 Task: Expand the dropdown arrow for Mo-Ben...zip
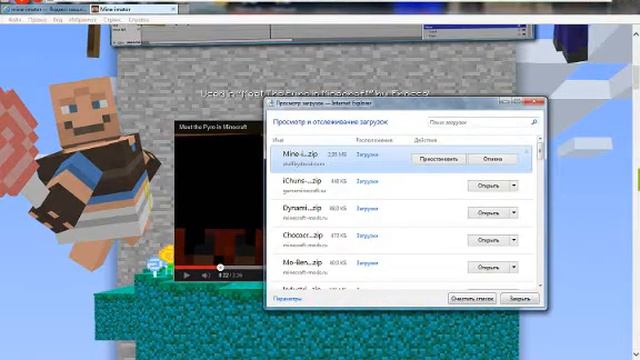(x=514, y=267)
